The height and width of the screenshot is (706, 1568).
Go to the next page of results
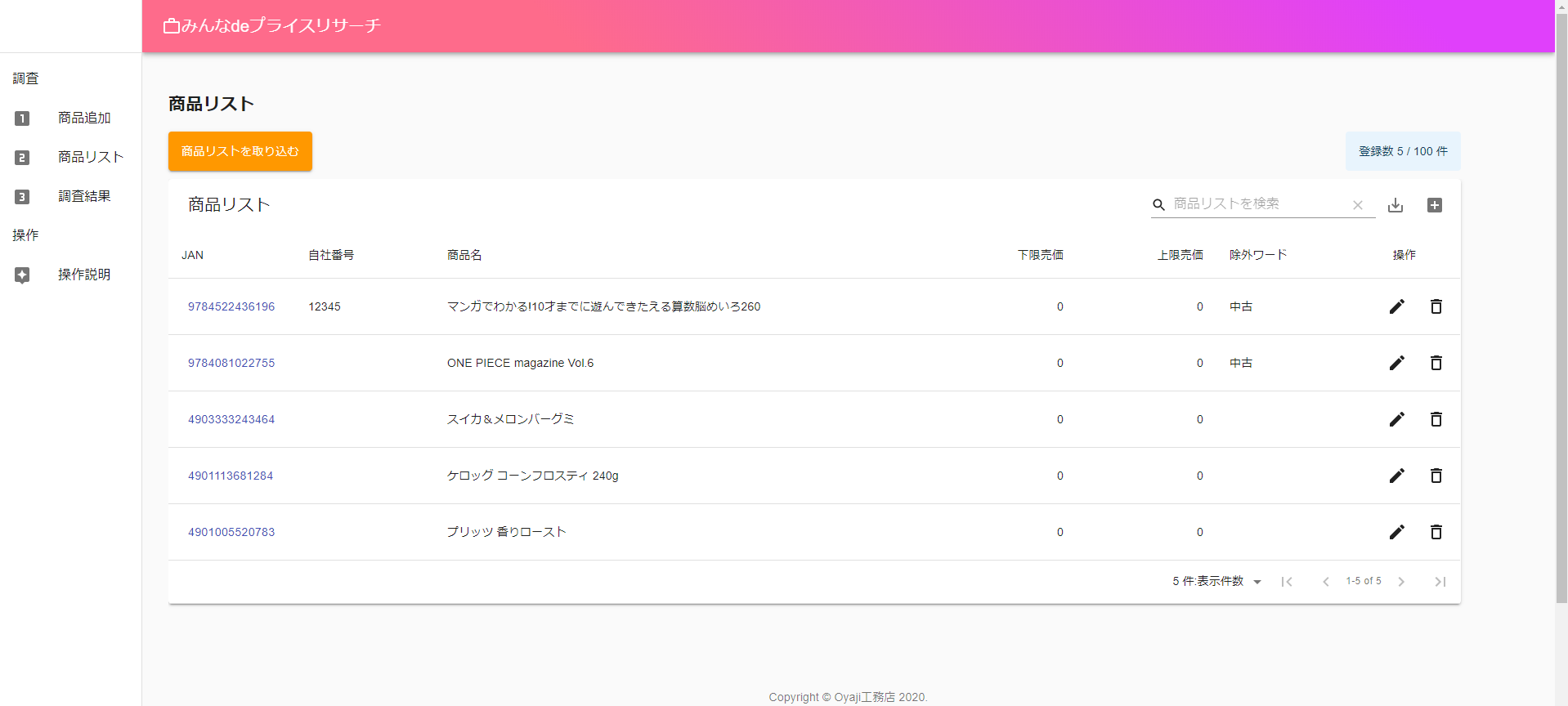pos(1401,582)
